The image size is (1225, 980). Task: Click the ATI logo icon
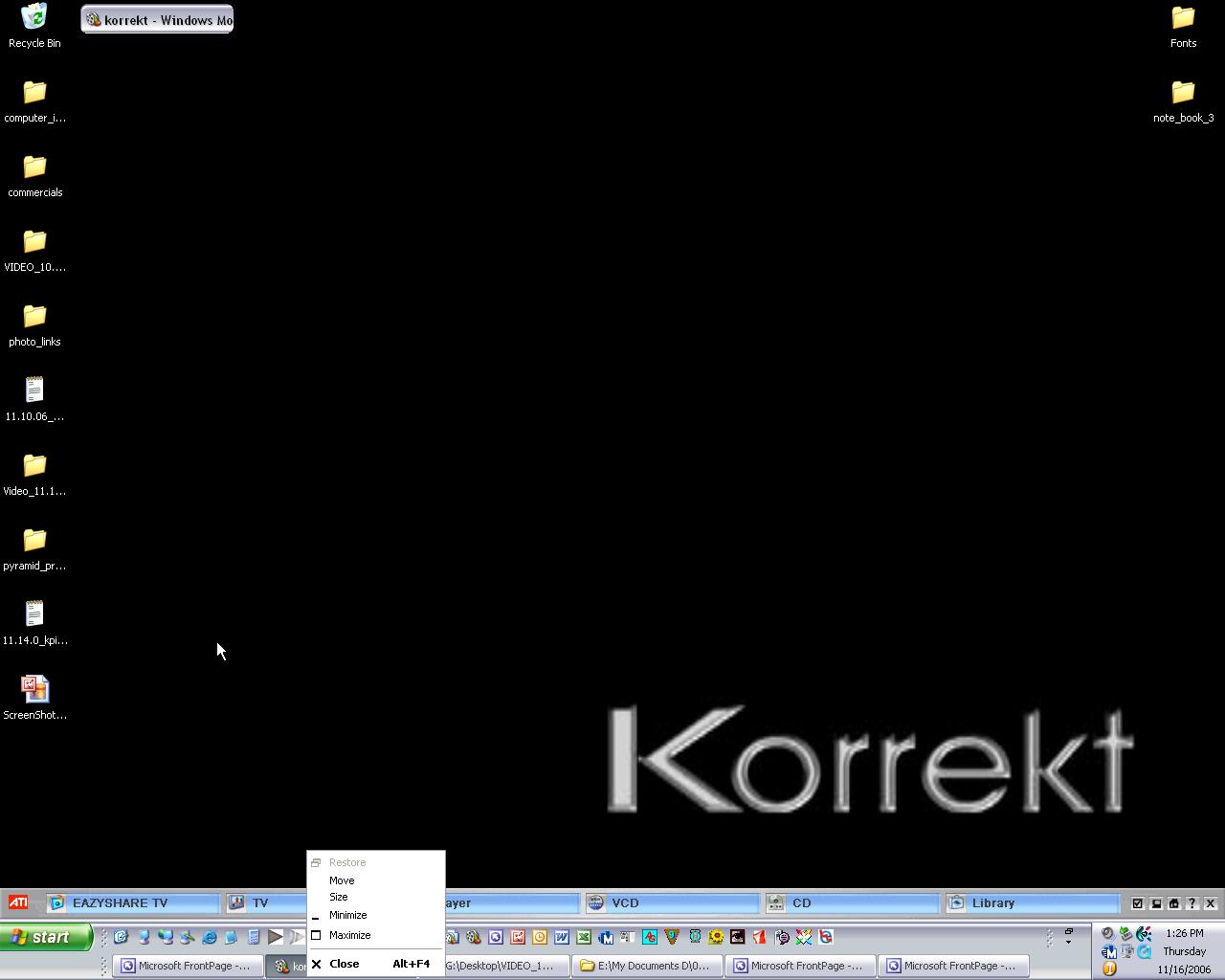coord(18,902)
